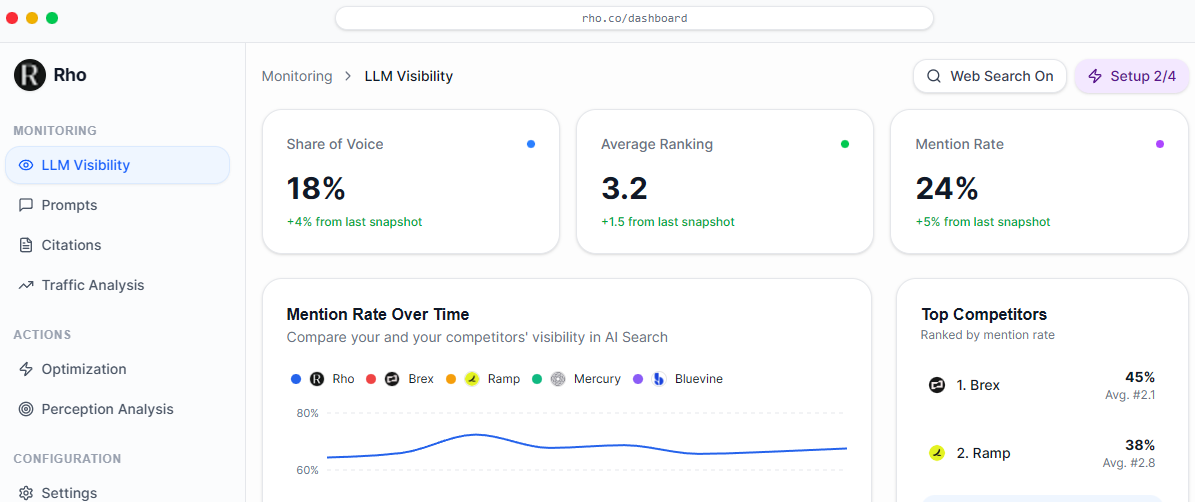Click the blue Rho line in chart
Viewport: 1195px width, 502px height.
587,447
